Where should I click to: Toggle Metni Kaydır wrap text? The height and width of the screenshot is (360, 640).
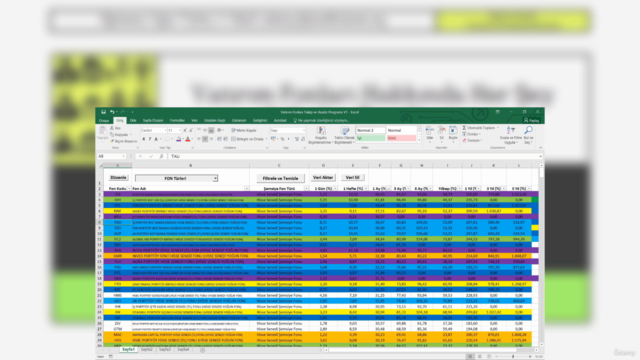click(244, 130)
